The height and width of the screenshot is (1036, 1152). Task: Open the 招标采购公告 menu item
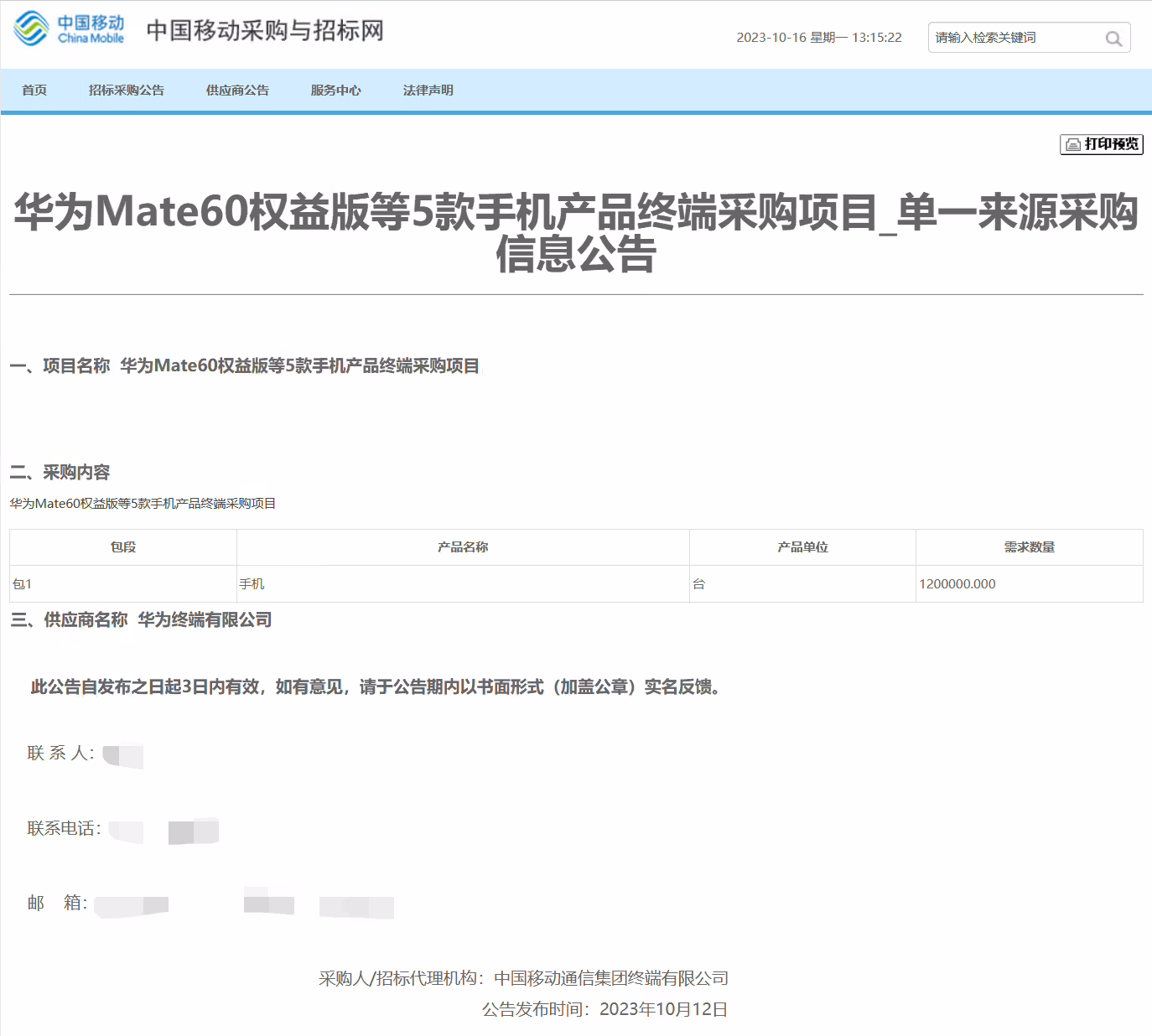click(127, 90)
